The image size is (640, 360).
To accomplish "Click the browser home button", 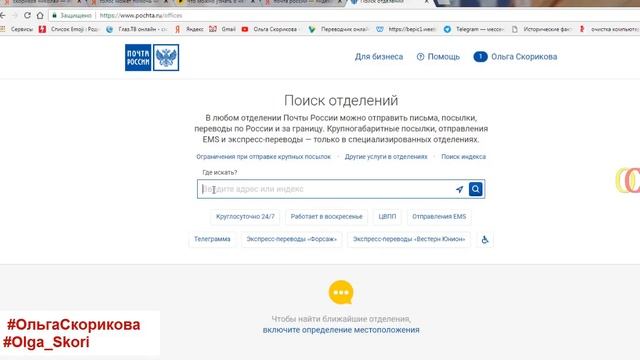I will click(40, 16).
